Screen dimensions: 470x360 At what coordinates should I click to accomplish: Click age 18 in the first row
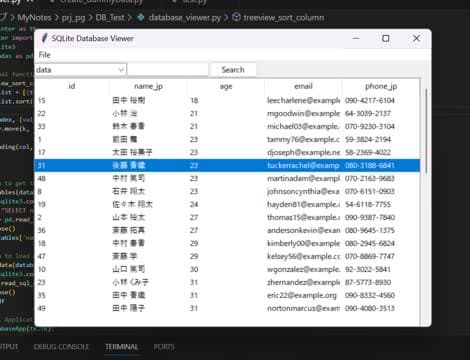coord(194,100)
